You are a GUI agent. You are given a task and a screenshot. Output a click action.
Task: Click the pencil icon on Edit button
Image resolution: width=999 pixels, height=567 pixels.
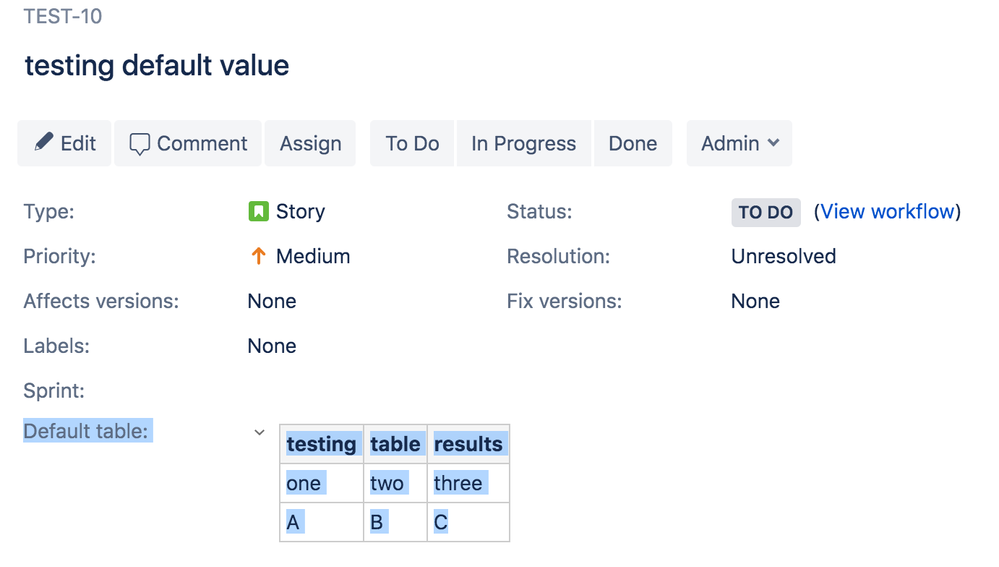(x=43, y=143)
